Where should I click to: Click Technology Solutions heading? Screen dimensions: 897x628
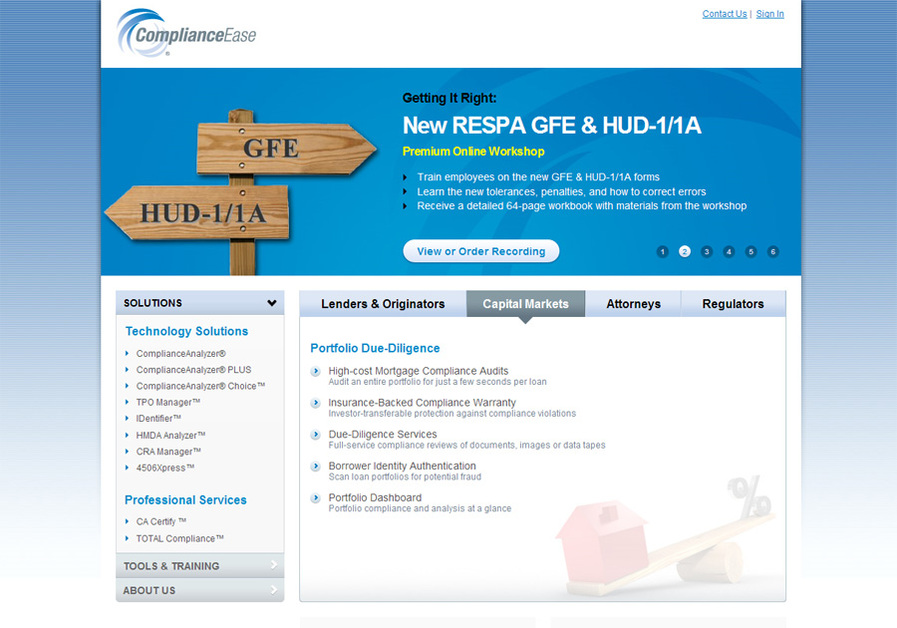186,331
